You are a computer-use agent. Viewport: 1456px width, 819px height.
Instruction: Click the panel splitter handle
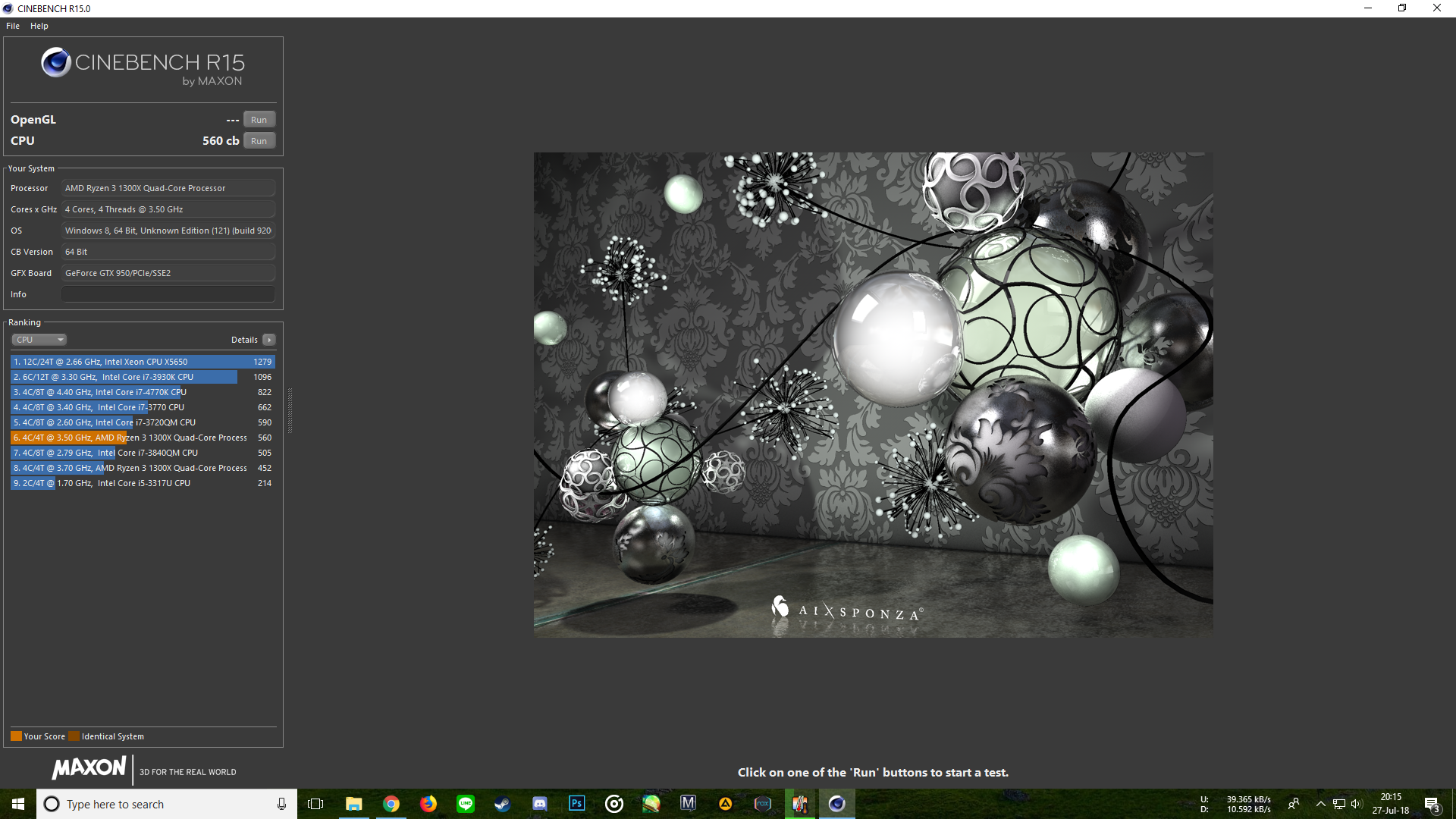click(290, 409)
